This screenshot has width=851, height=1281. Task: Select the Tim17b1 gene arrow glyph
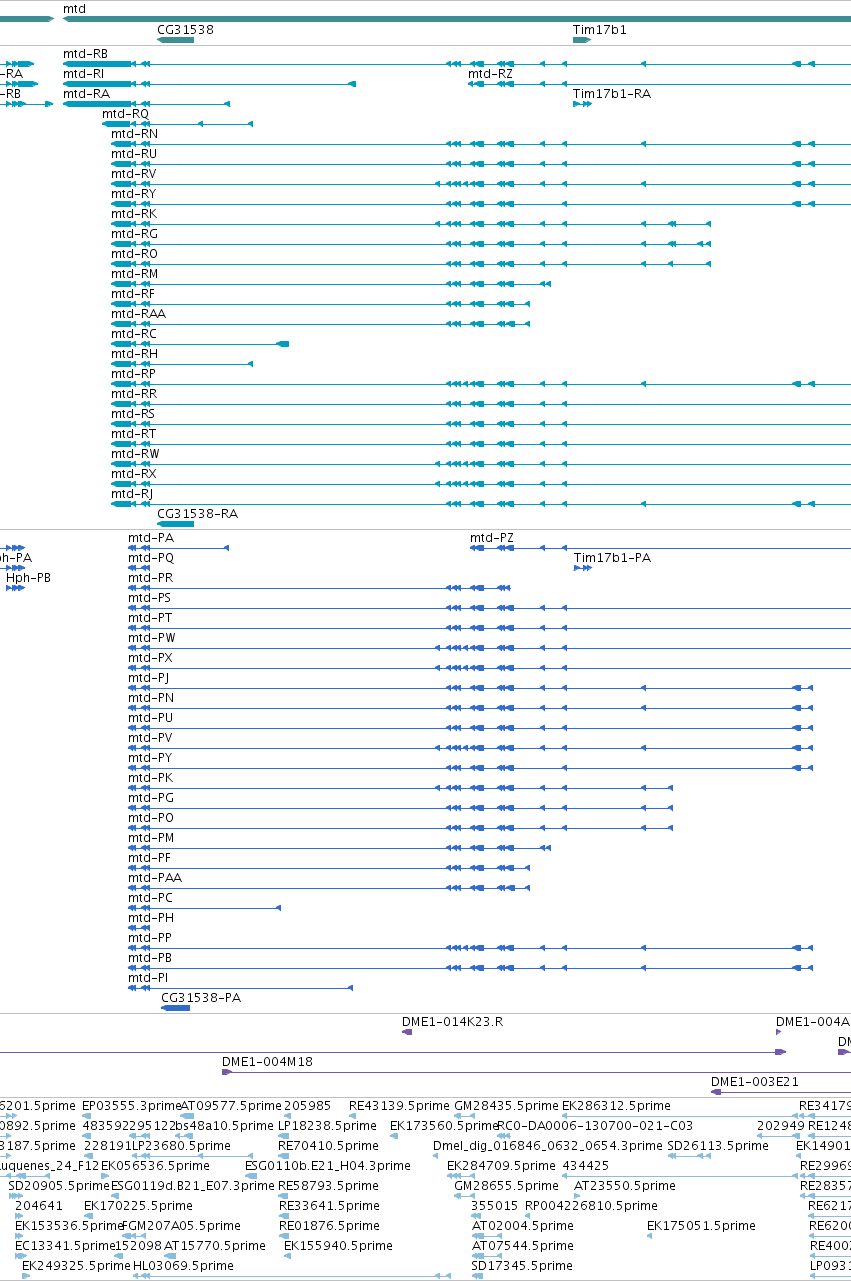pyautogui.click(x=583, y=40)
